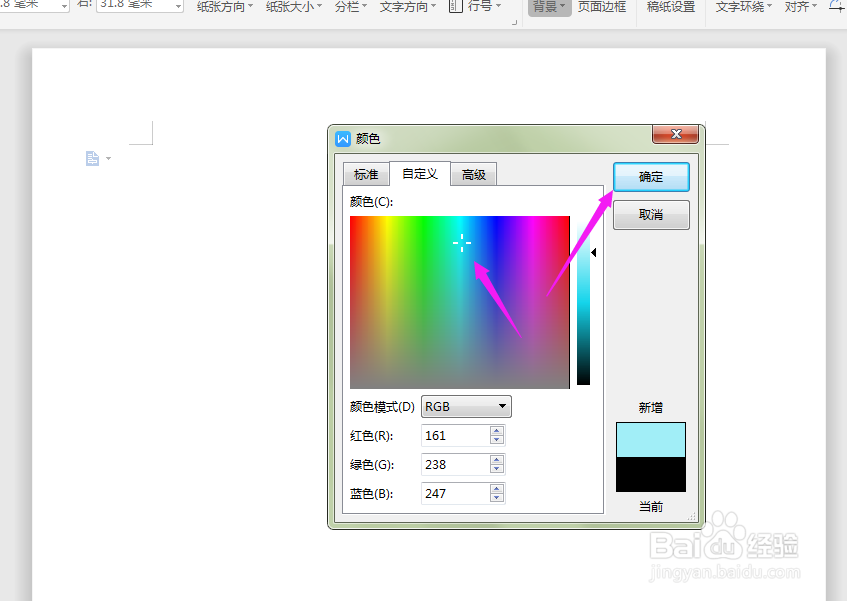Click the 取消 button in color dialog
This screenshot has width=847, height=601.
click(x=651, y=215)
